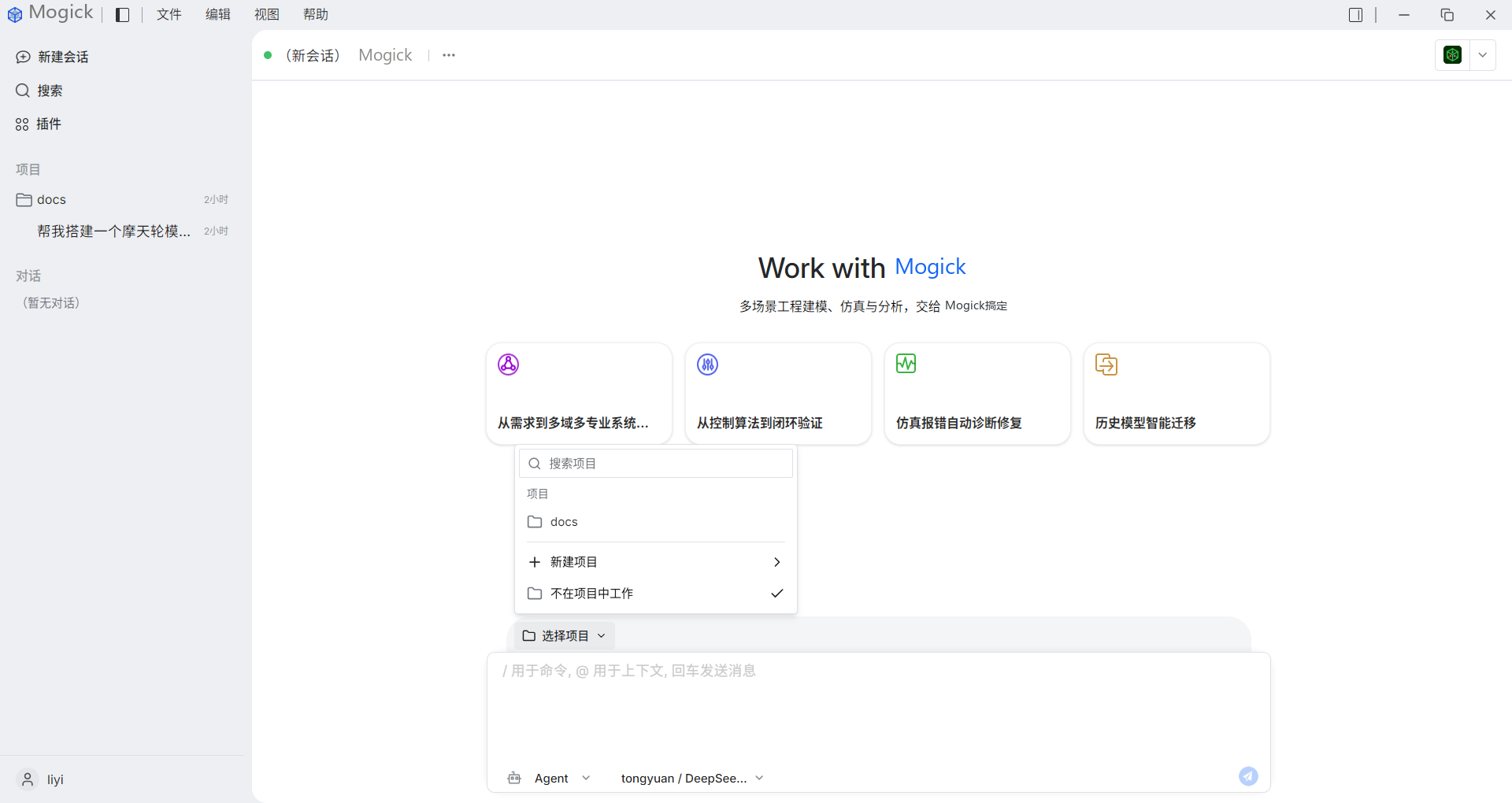Click the green waveform diagnosis icon

click(906, 364)
